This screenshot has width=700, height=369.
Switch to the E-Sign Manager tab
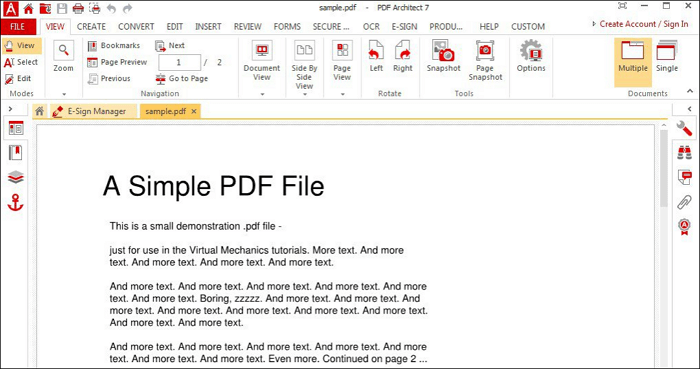pyautogui.click(x=93, y=111)
